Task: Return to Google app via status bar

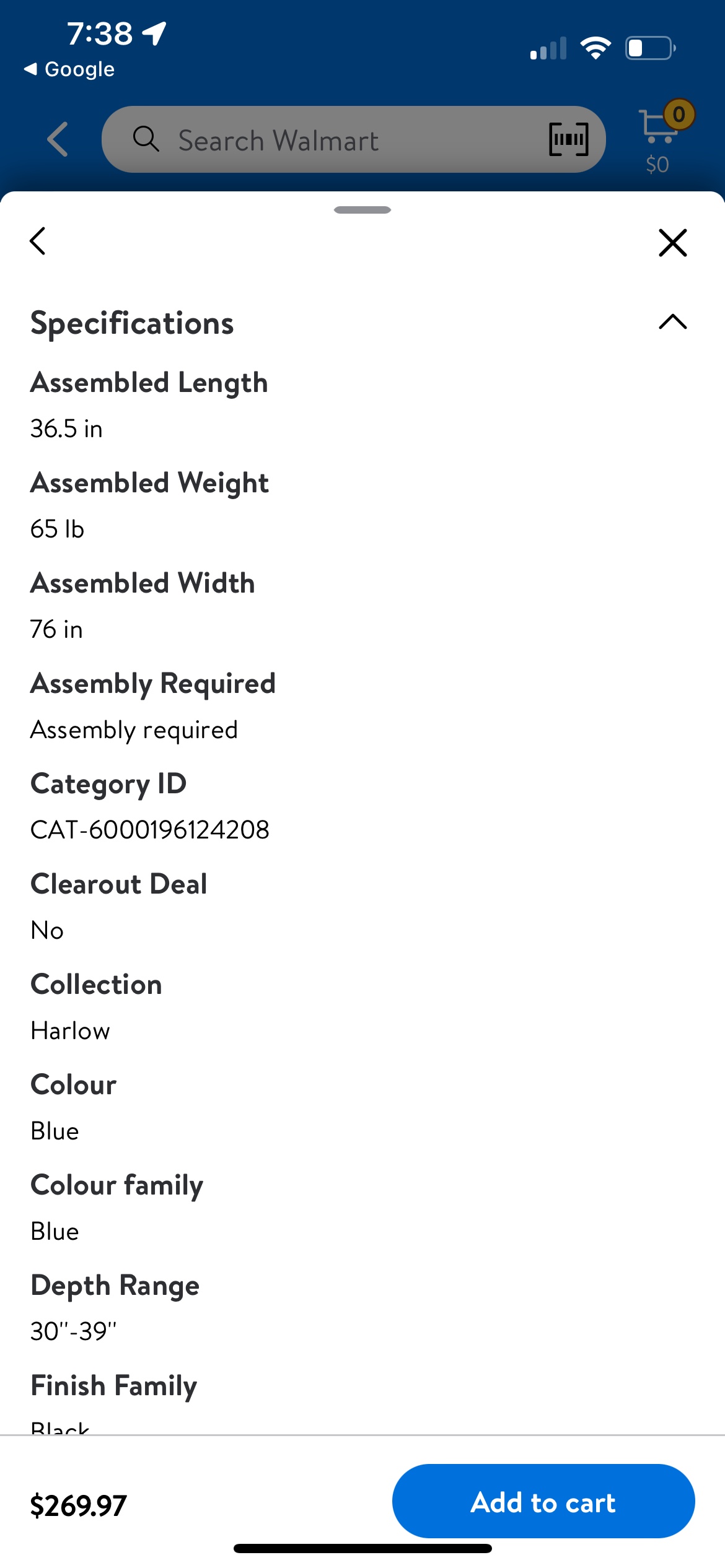Action: (69, 69)
